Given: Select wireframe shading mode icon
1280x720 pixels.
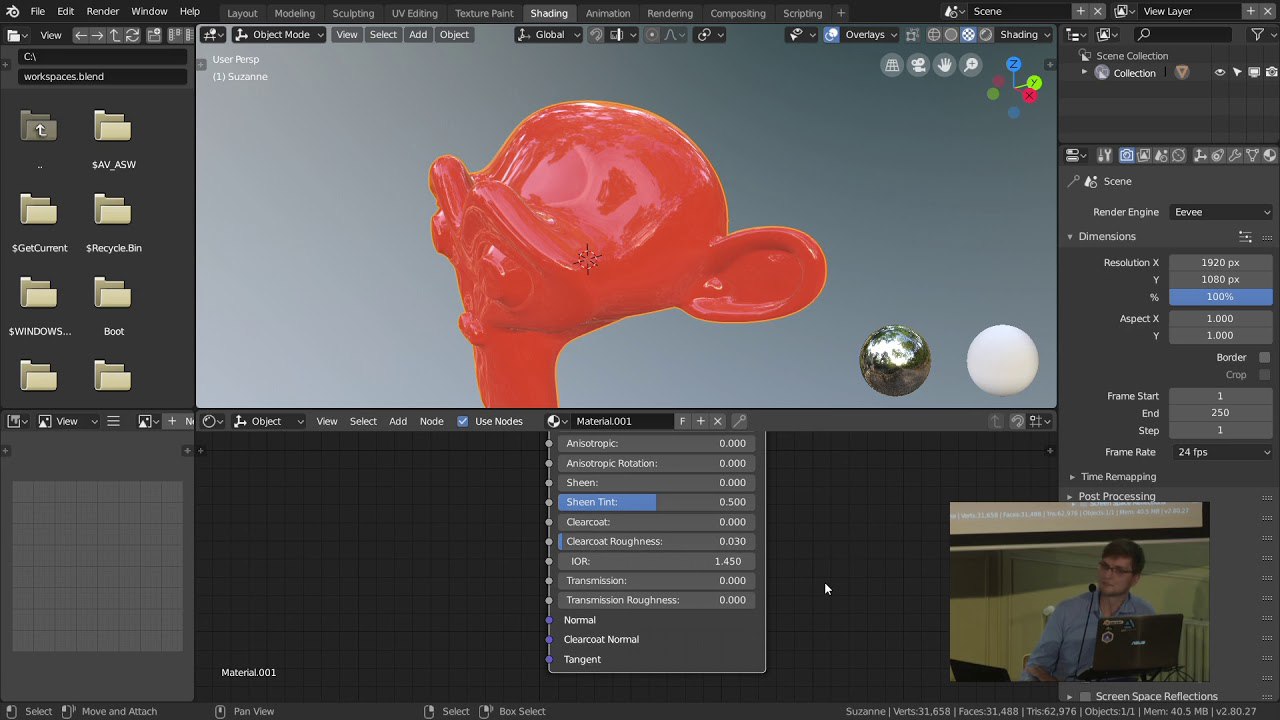Looking at the screenshot, I should [x=934, y=34].
